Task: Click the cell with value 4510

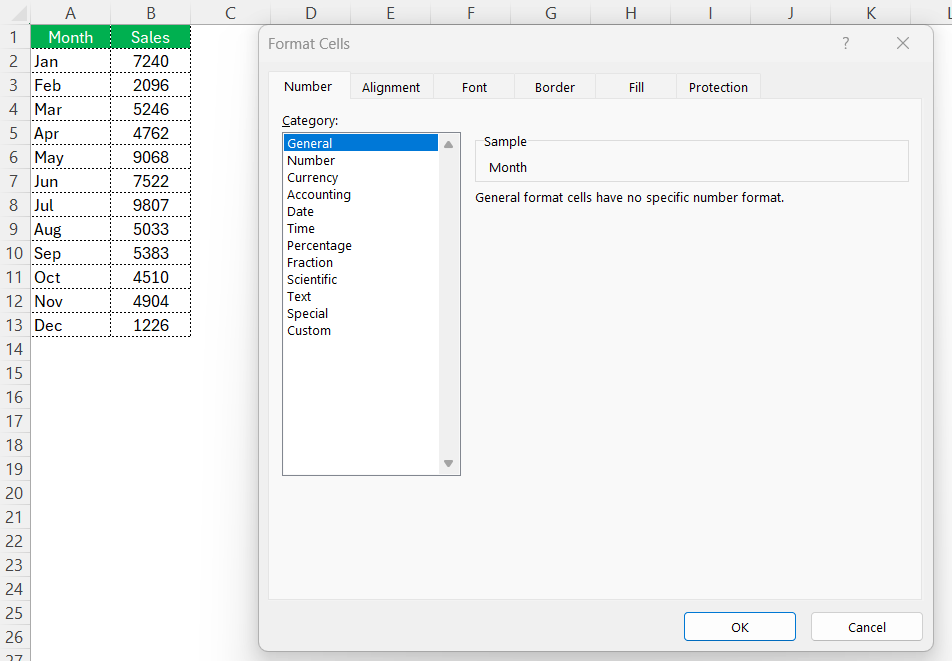Action: 151,277
